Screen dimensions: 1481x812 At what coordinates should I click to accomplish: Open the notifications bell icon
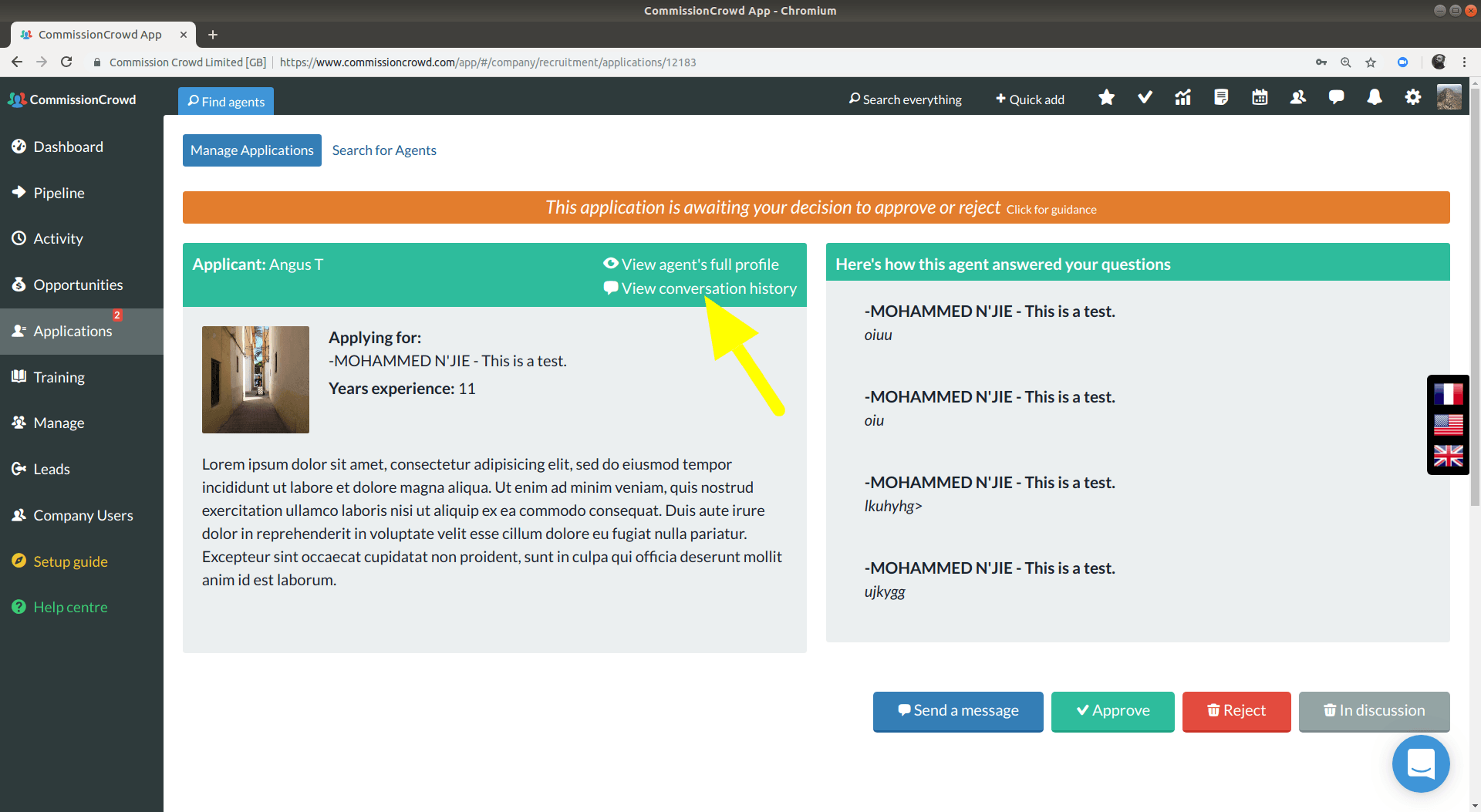pyautogui.click(x=1374, y=98)
